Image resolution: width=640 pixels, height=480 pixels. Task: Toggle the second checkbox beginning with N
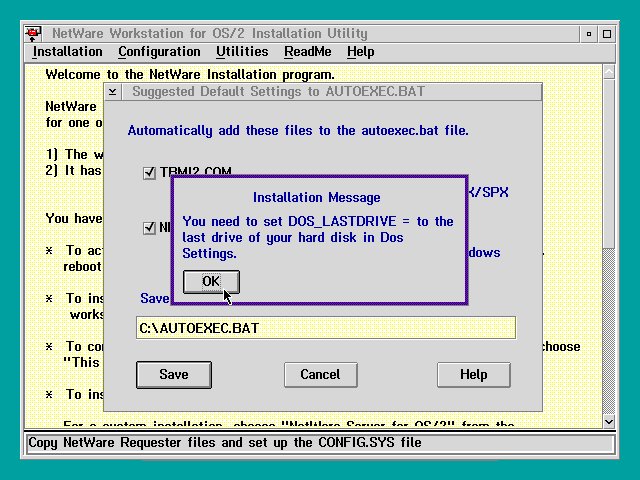click(149, 228)
